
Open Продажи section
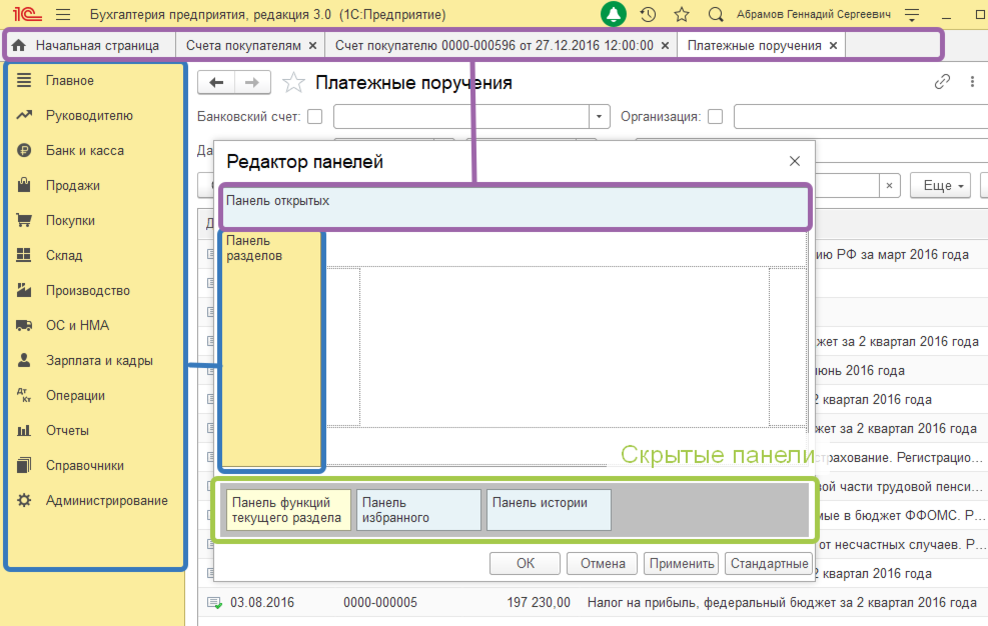(72, 185)
